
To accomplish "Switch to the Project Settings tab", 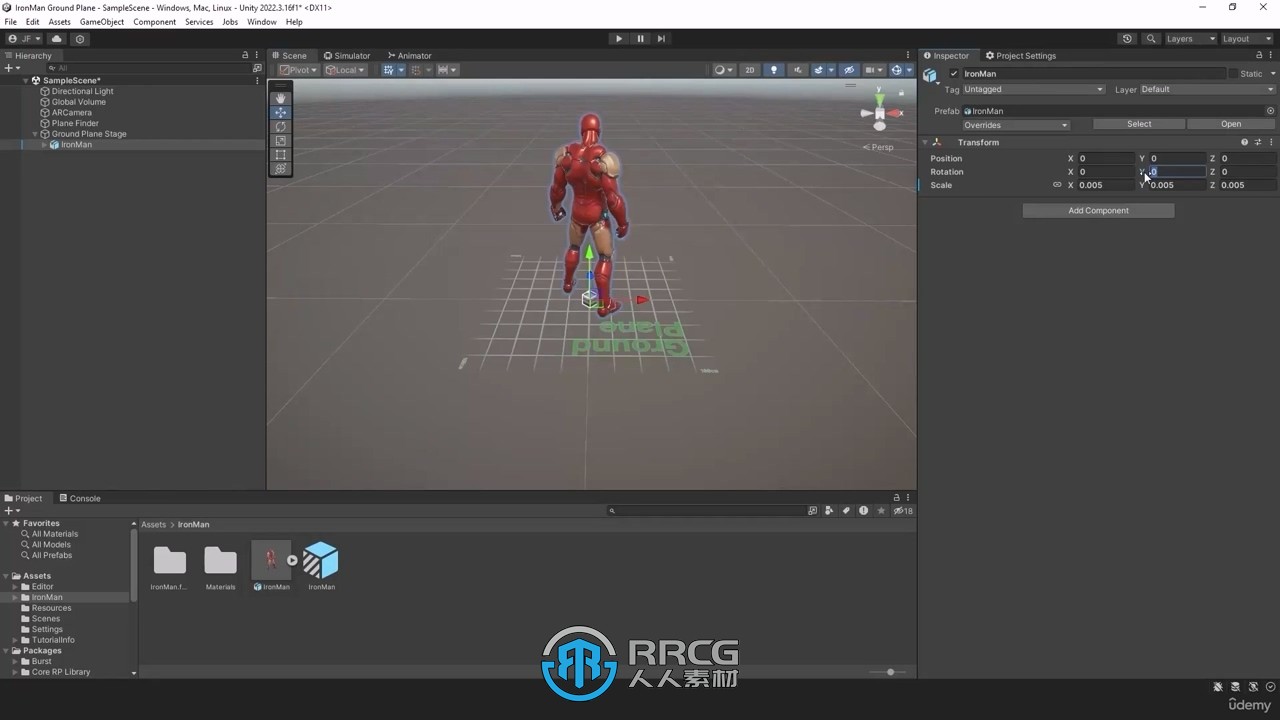I will (1020, 56).
